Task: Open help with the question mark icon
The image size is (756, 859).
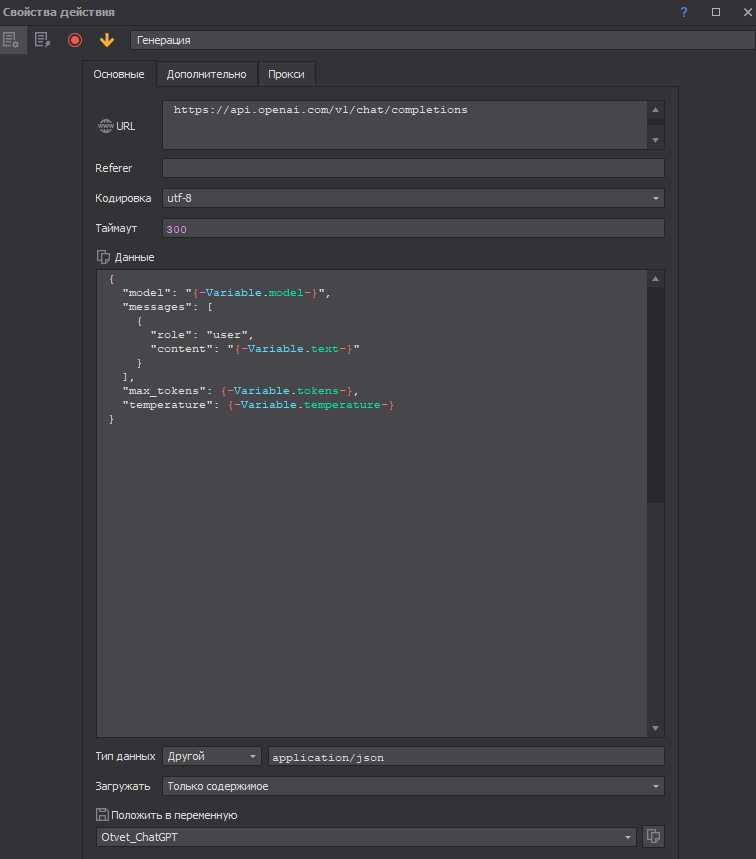Action: [x=684, y=12]
